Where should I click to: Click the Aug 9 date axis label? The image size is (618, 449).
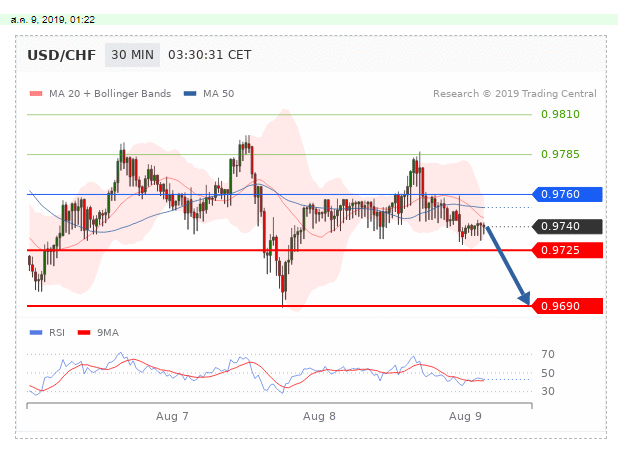(x=465, y=416)
